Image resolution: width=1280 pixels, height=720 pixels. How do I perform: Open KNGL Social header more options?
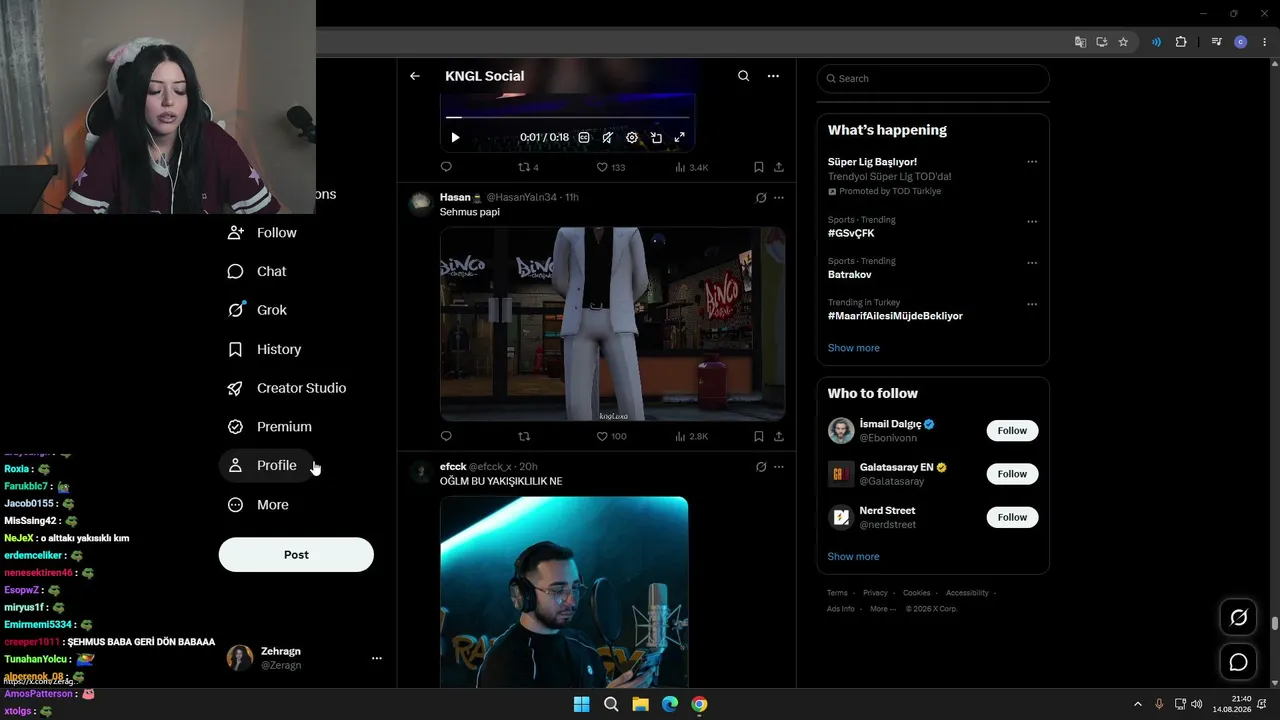773,76
